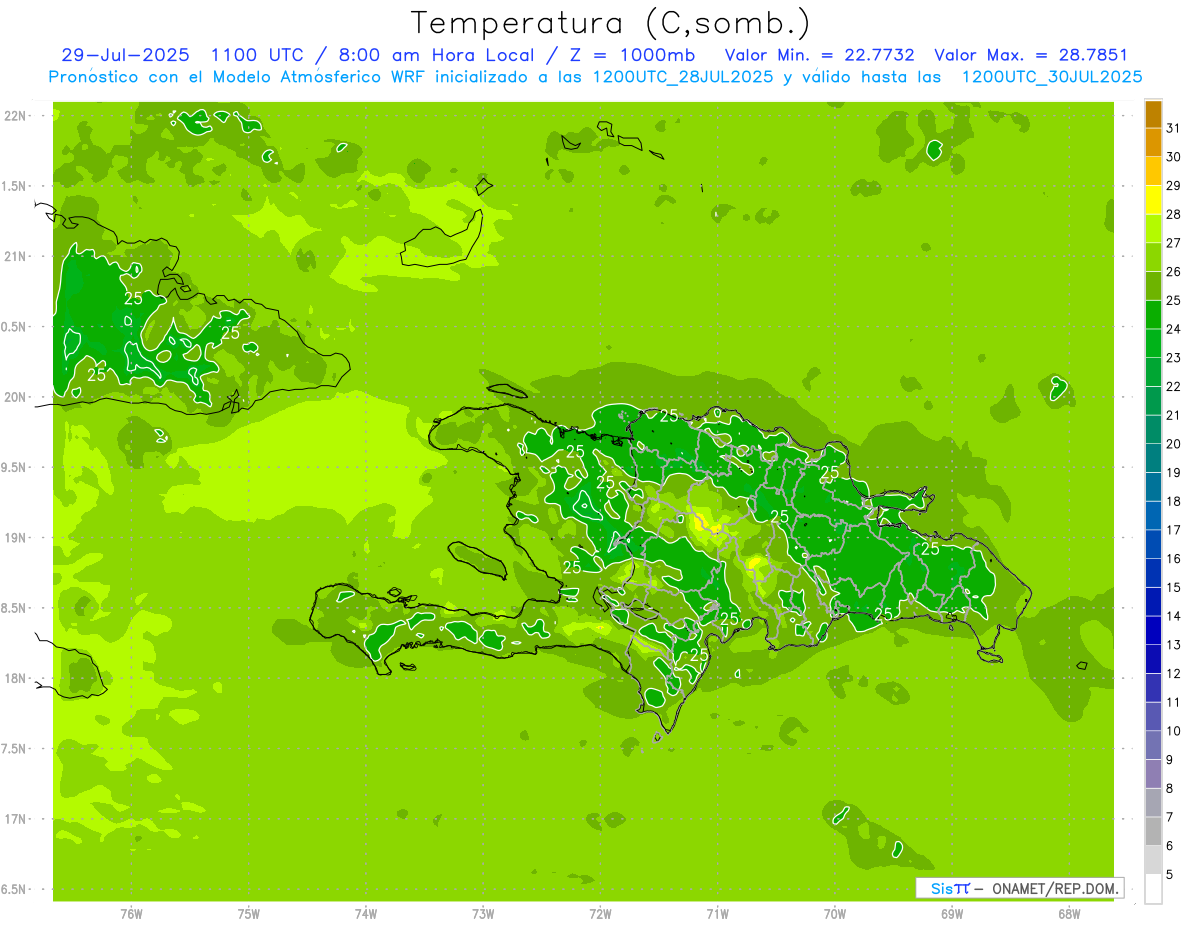Click latitude axis label "22N"

click(x=16, y=115)
